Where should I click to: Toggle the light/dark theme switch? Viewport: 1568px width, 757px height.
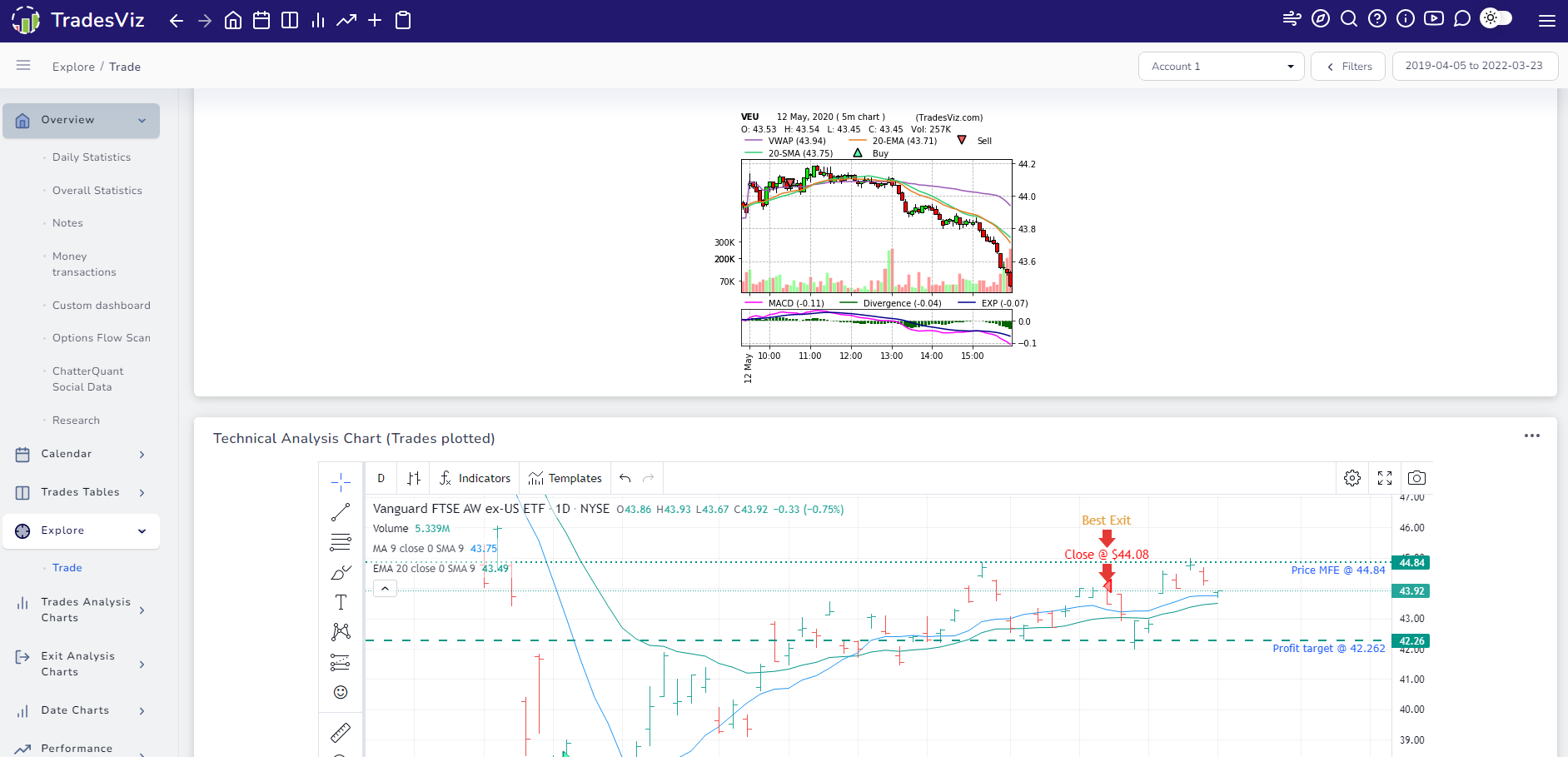point(1496,18)
